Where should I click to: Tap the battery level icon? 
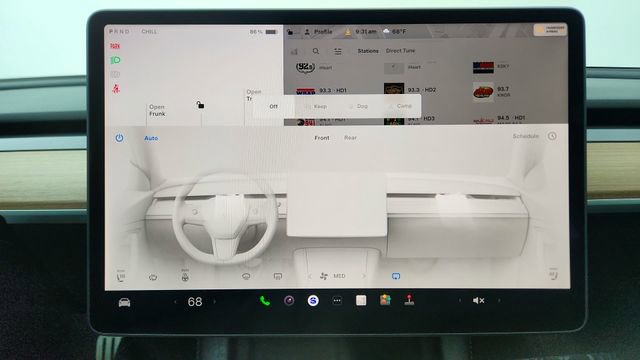click(x=271, y=31)
